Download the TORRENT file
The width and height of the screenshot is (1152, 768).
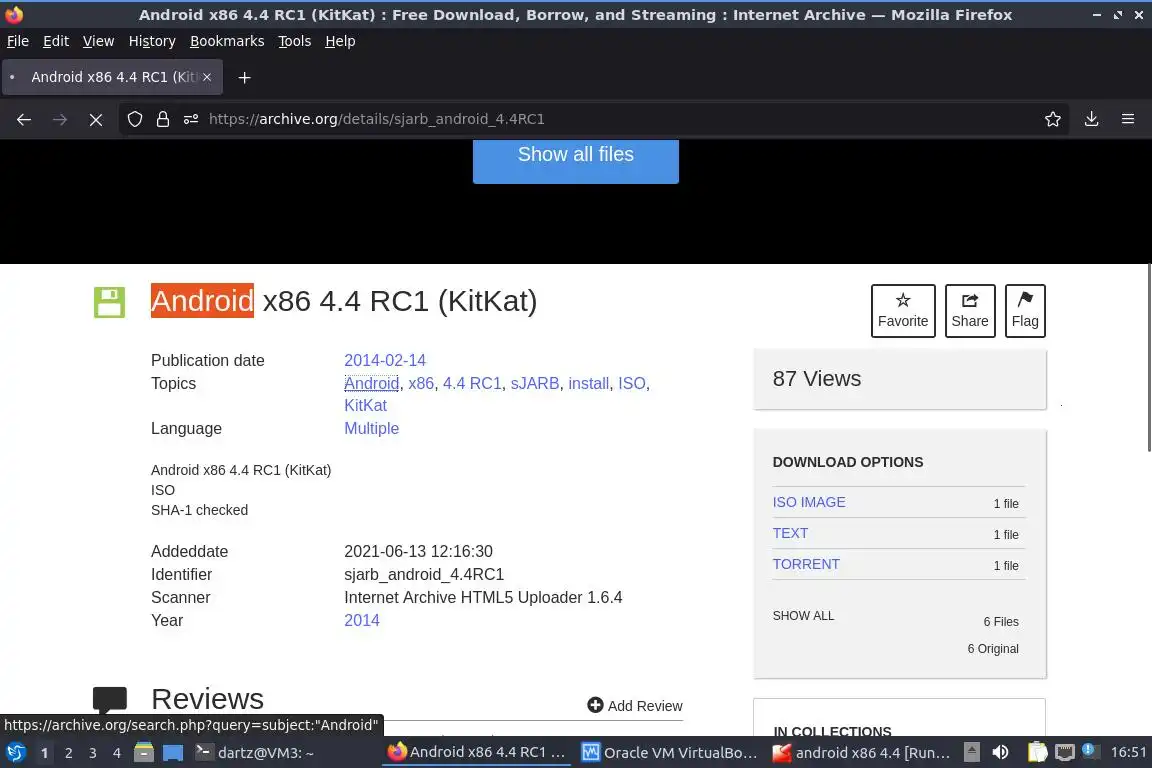point(806,564)
